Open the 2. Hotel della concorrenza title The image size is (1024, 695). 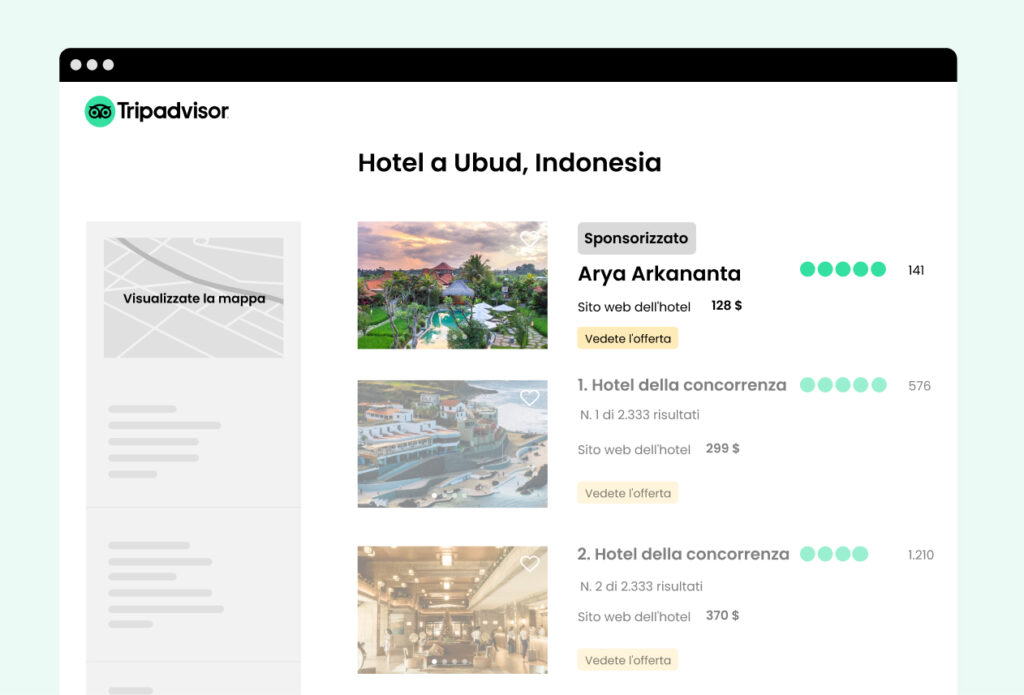click(x=683, y=555)
